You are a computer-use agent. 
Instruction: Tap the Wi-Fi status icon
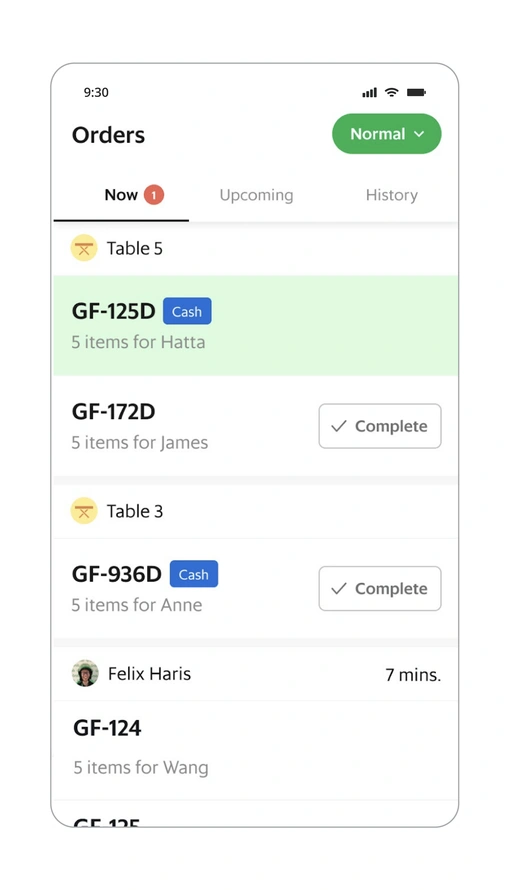pyautogui.click(x=392, y=92)
